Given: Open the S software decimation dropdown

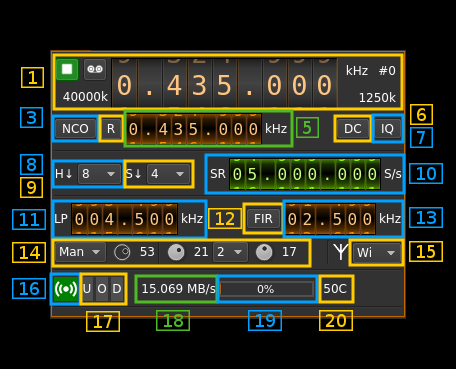Looking at the screenshot, I should pyautogui.click(x=168, y=174).
